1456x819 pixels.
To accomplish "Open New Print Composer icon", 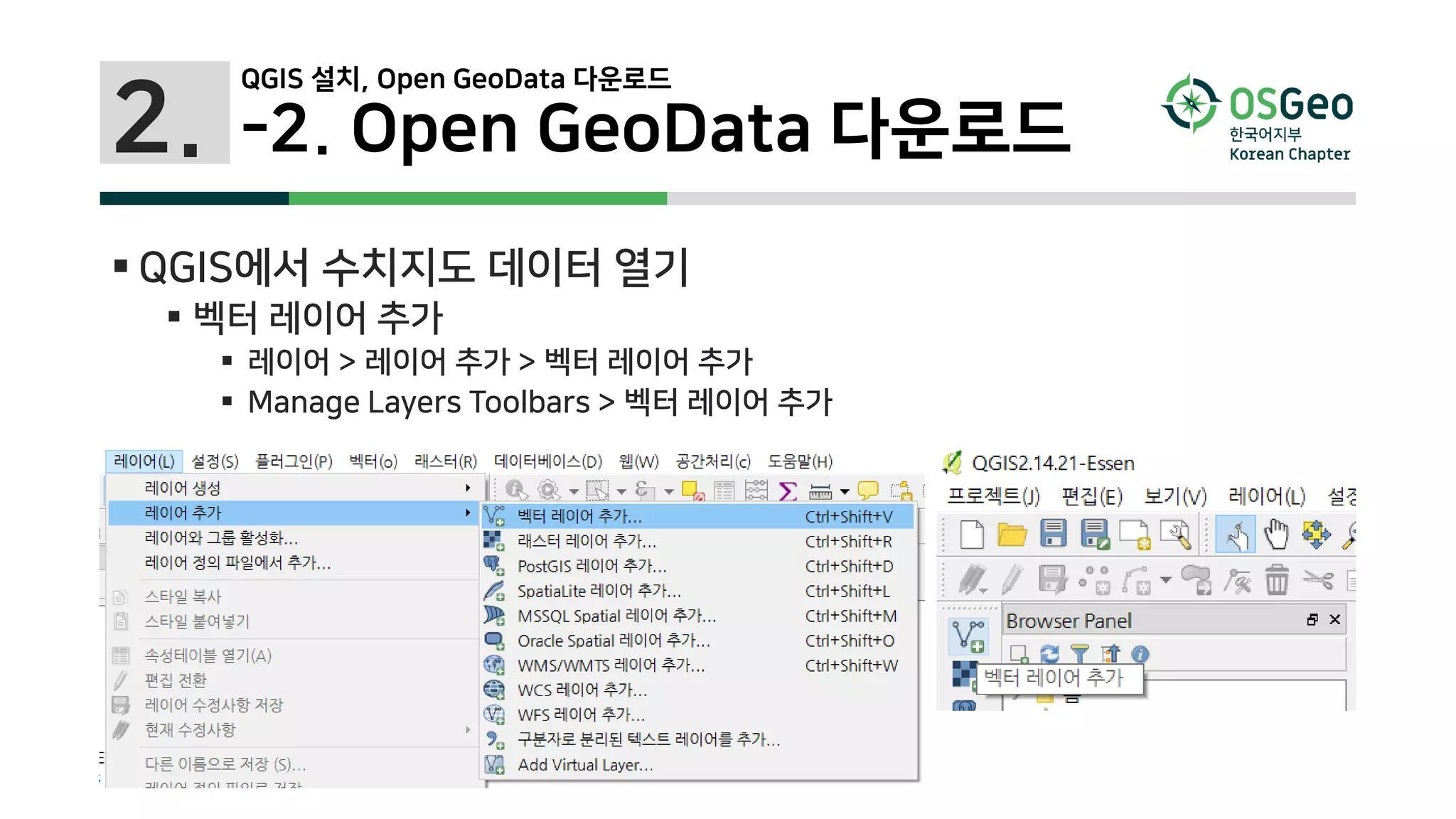I will 1135,535.
